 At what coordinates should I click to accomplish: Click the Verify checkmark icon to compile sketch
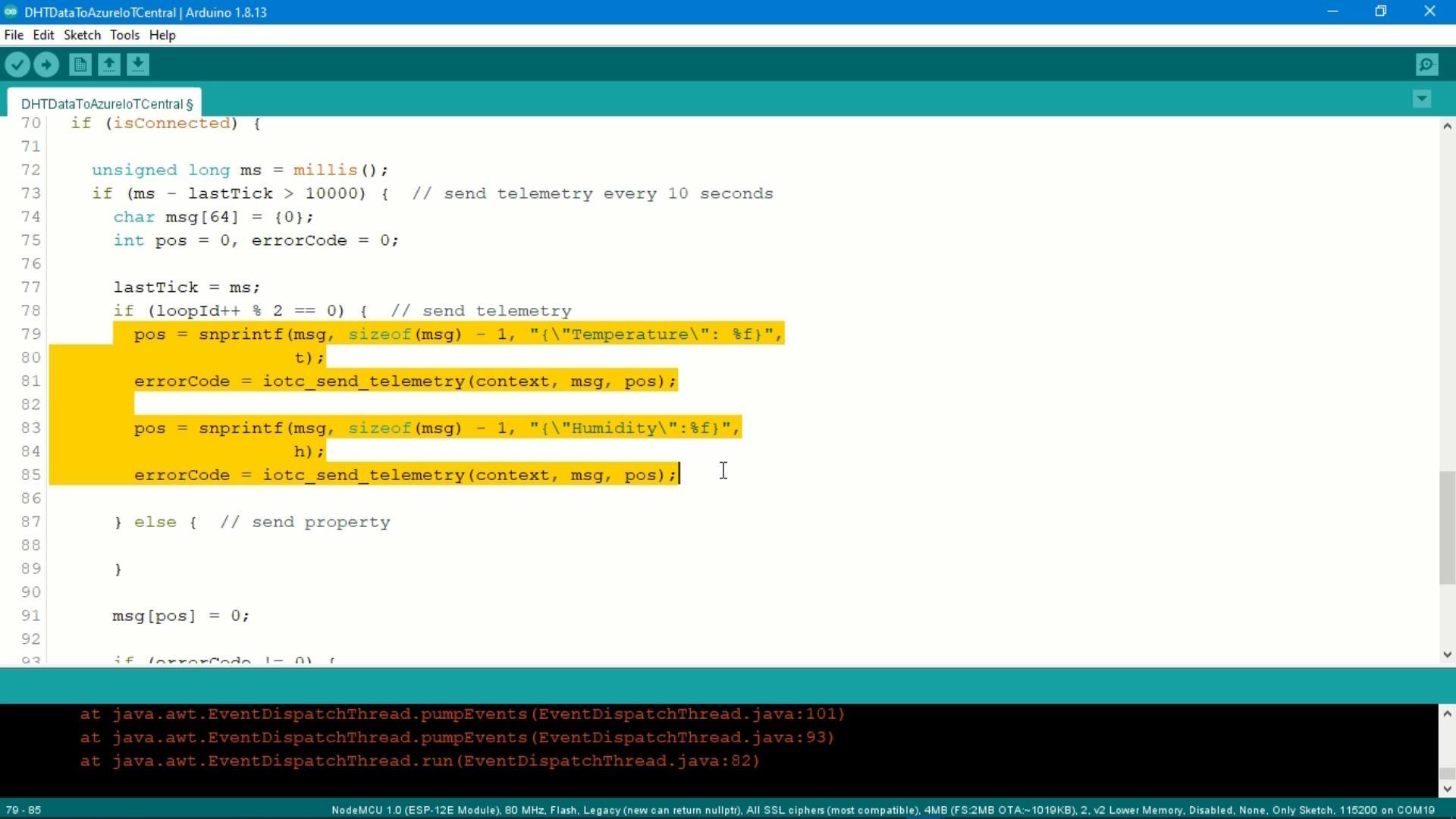pos(17,64)
